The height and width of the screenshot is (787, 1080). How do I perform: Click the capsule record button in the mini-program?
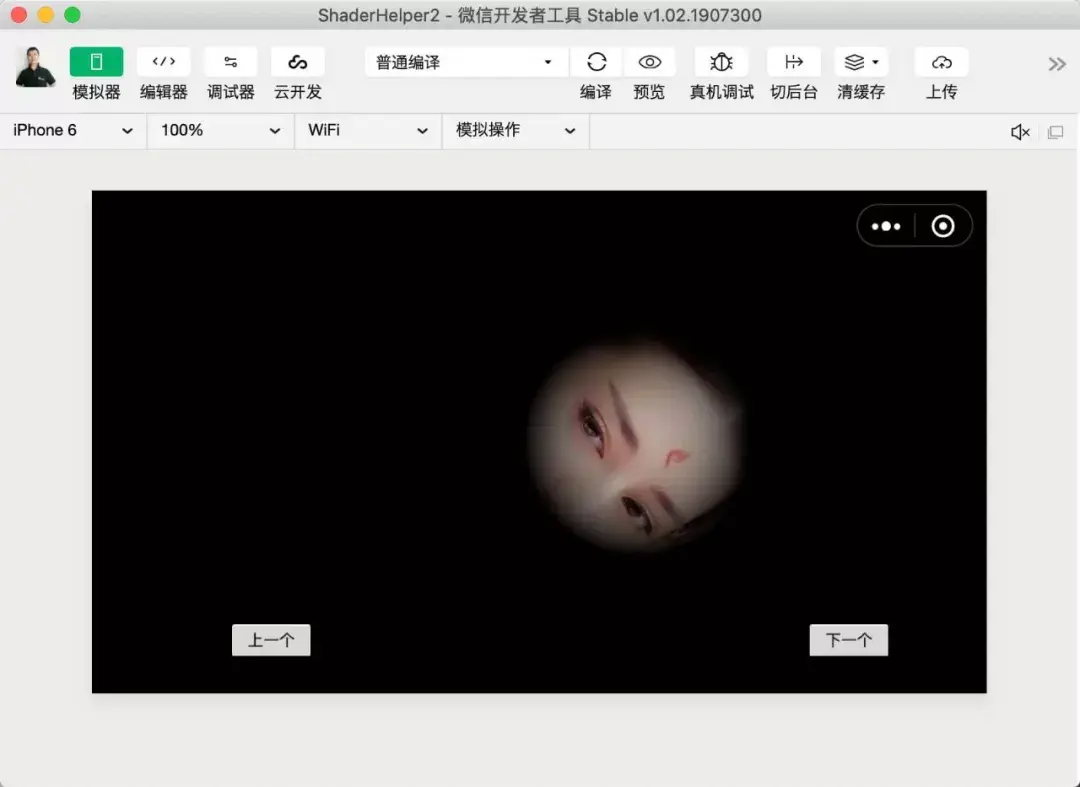coord(942,226)
